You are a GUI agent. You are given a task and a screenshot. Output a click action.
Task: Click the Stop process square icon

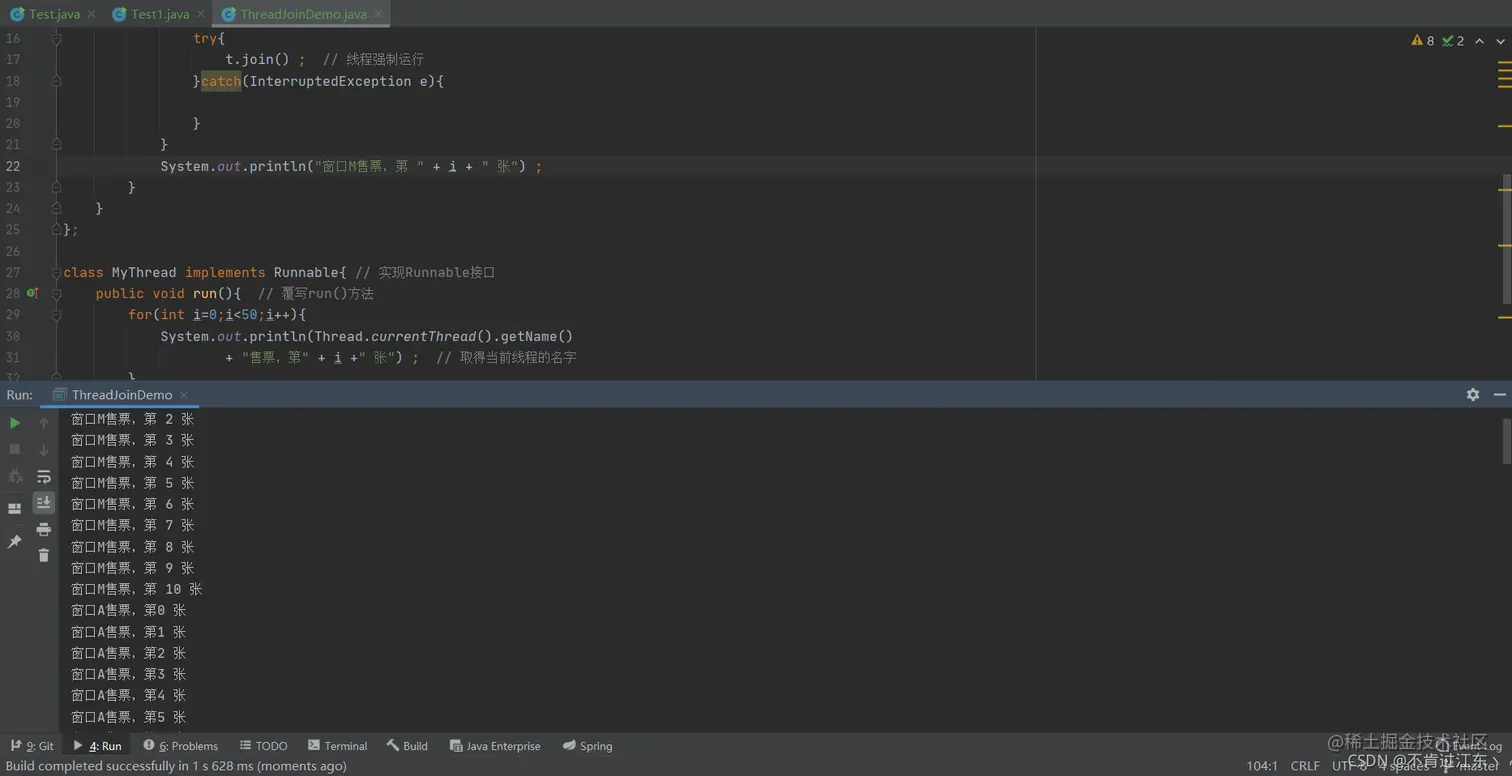pos(14,449)
